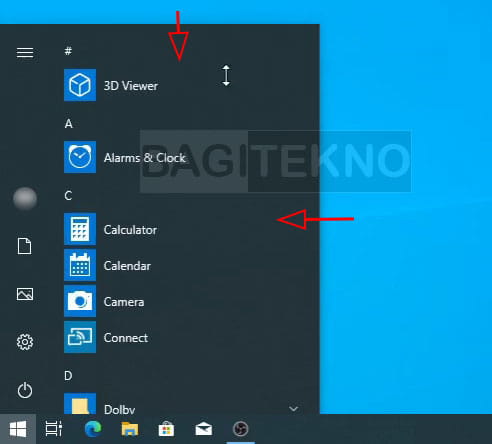Expand the Start menu hamburger

tap(25, 52)
